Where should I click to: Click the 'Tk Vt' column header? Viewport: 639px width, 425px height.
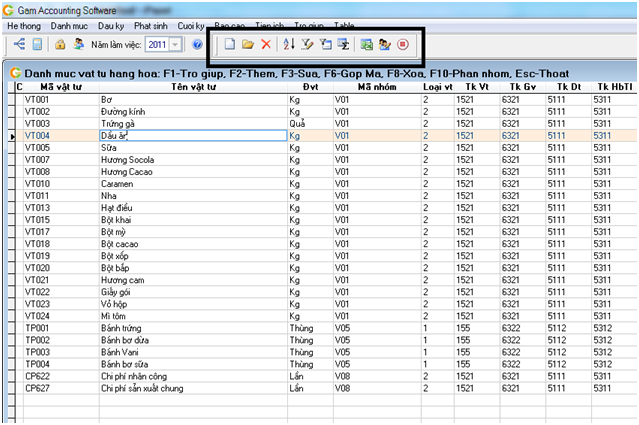477,87
